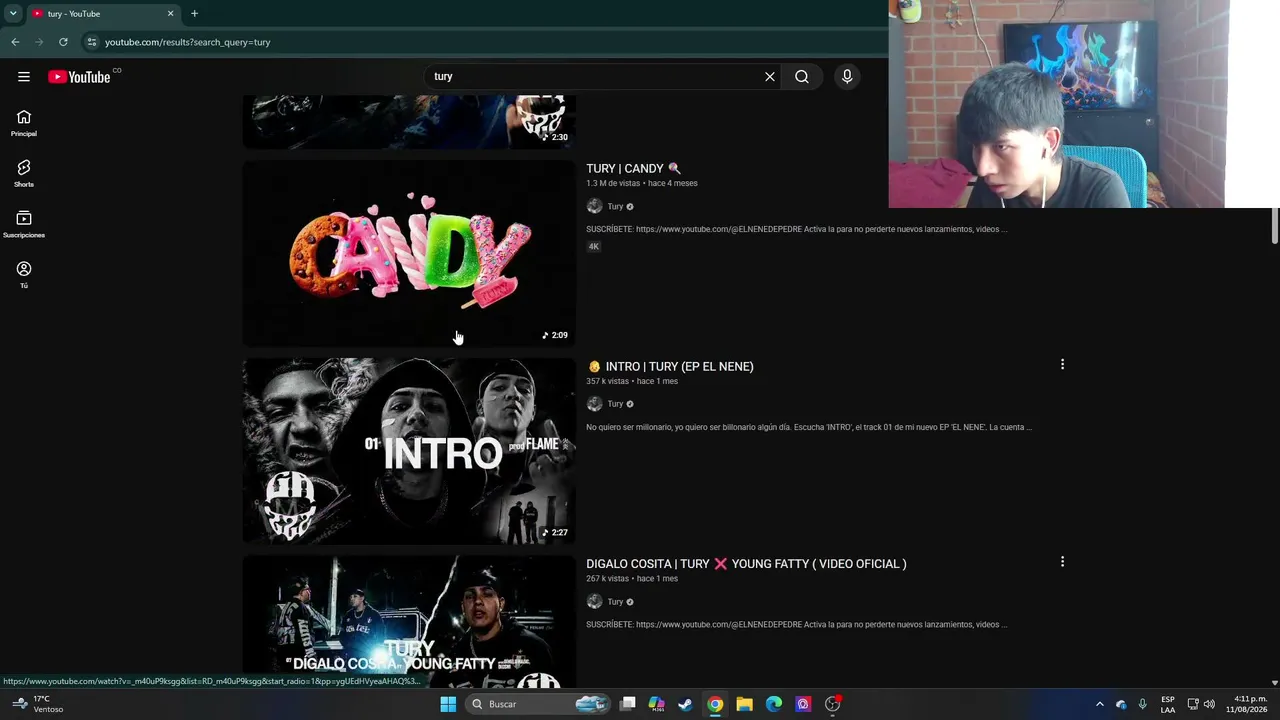Click '357 k vistas' INTRO metadata
Viewport: 1280px width, 720px height.
tap(608, 381)
